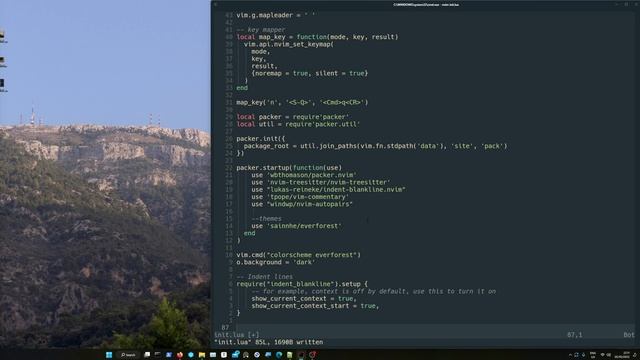
Task: Click 'show_current_context = true,' line
Action: [x=304, y=298]
